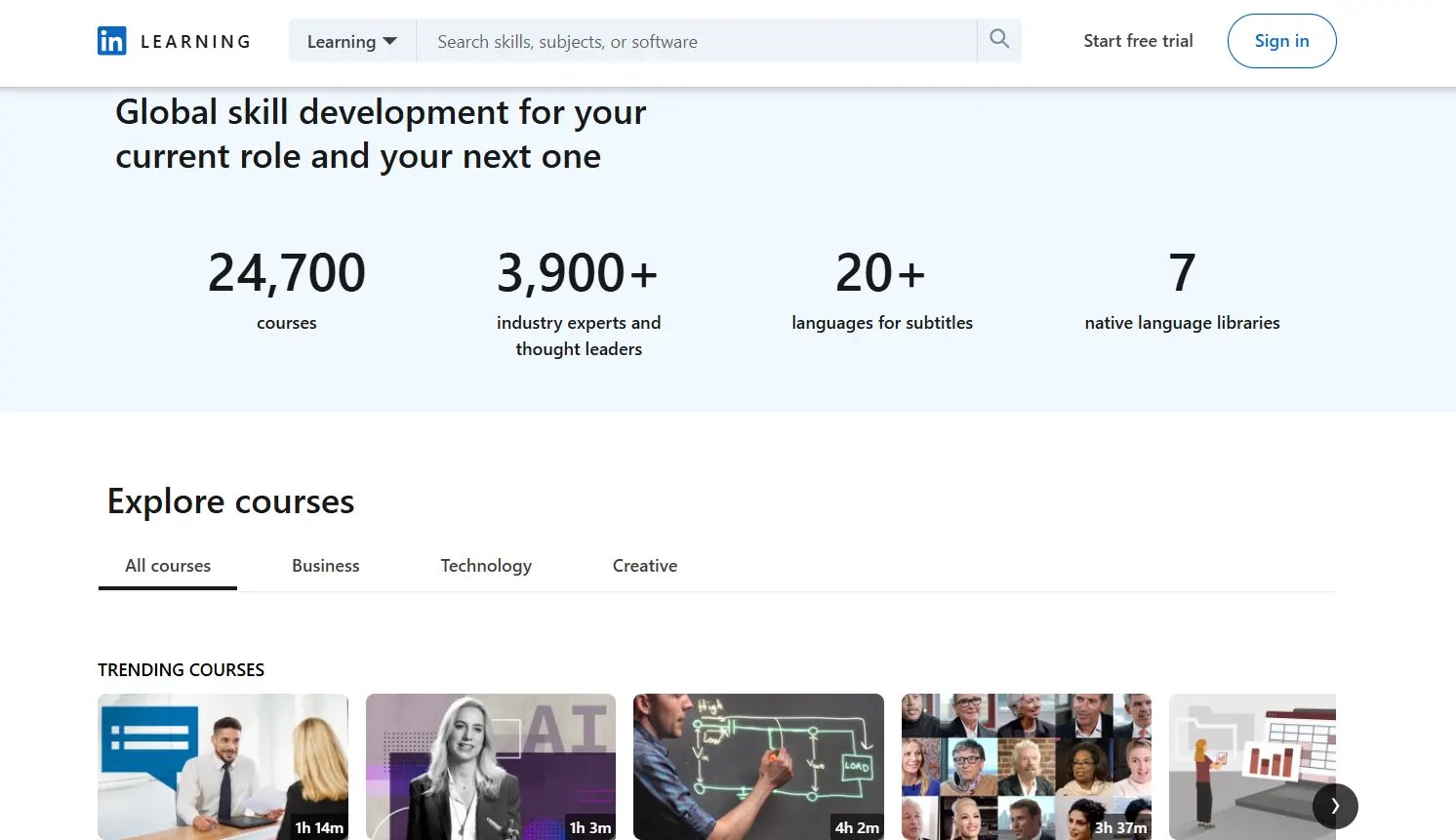The image size is (1456, 840).
Task: Click the search magnifying glass icon
Action: [x=997, y=39]
